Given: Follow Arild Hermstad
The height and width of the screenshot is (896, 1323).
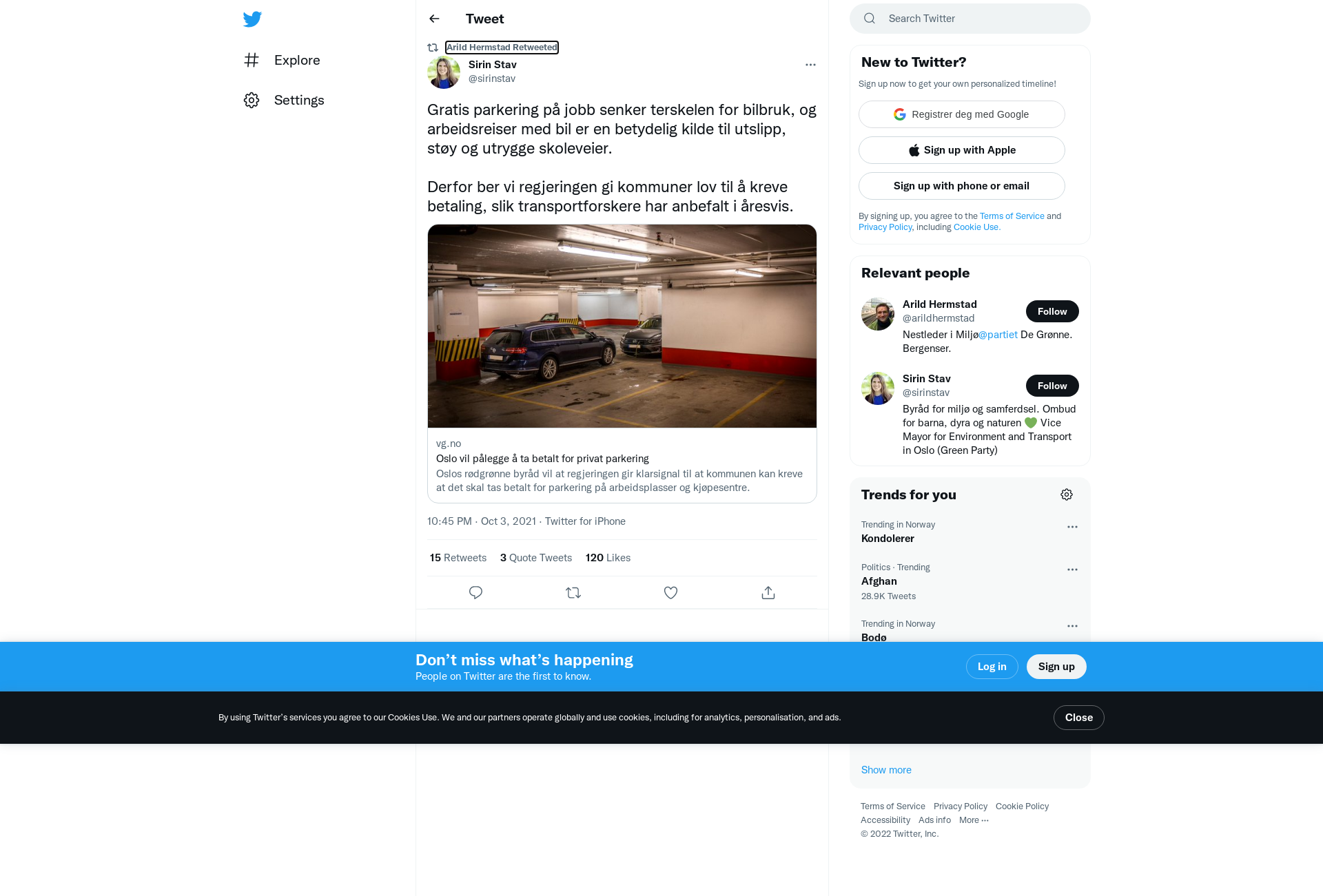Looking at the screenshot, I should pos(1052,311).
